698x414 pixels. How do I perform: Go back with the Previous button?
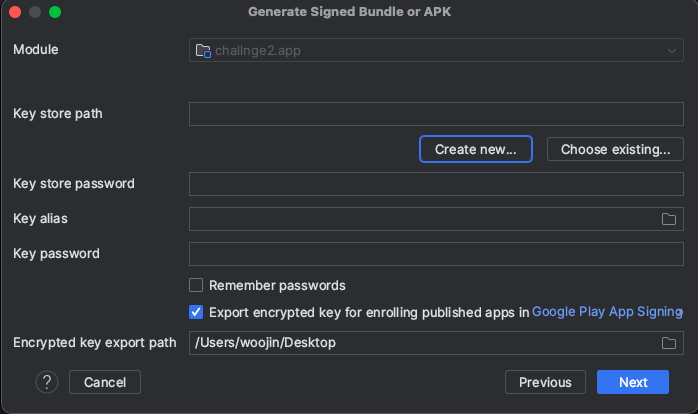tap(545, 382)
